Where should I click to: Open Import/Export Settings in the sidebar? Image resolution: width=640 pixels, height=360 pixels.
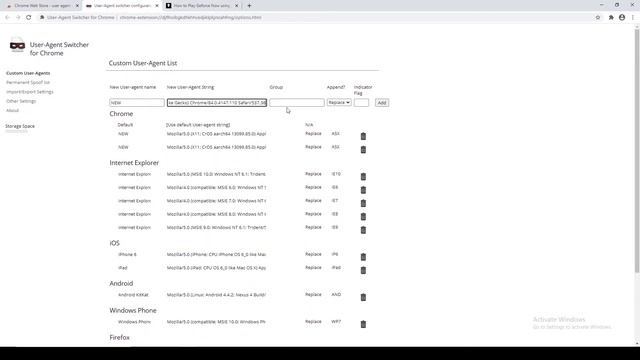point(30,92)
